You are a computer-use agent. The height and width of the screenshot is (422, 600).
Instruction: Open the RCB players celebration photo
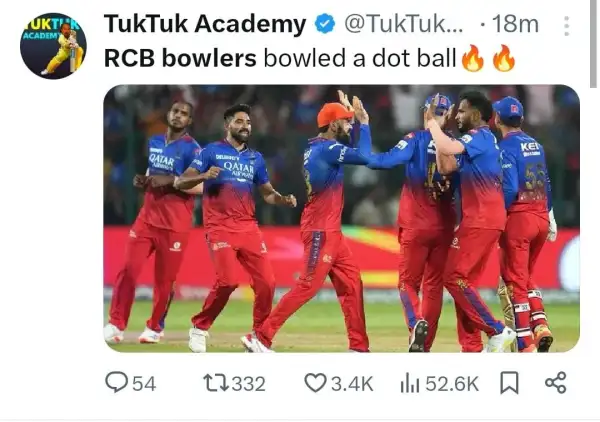[x=342, y=218]
